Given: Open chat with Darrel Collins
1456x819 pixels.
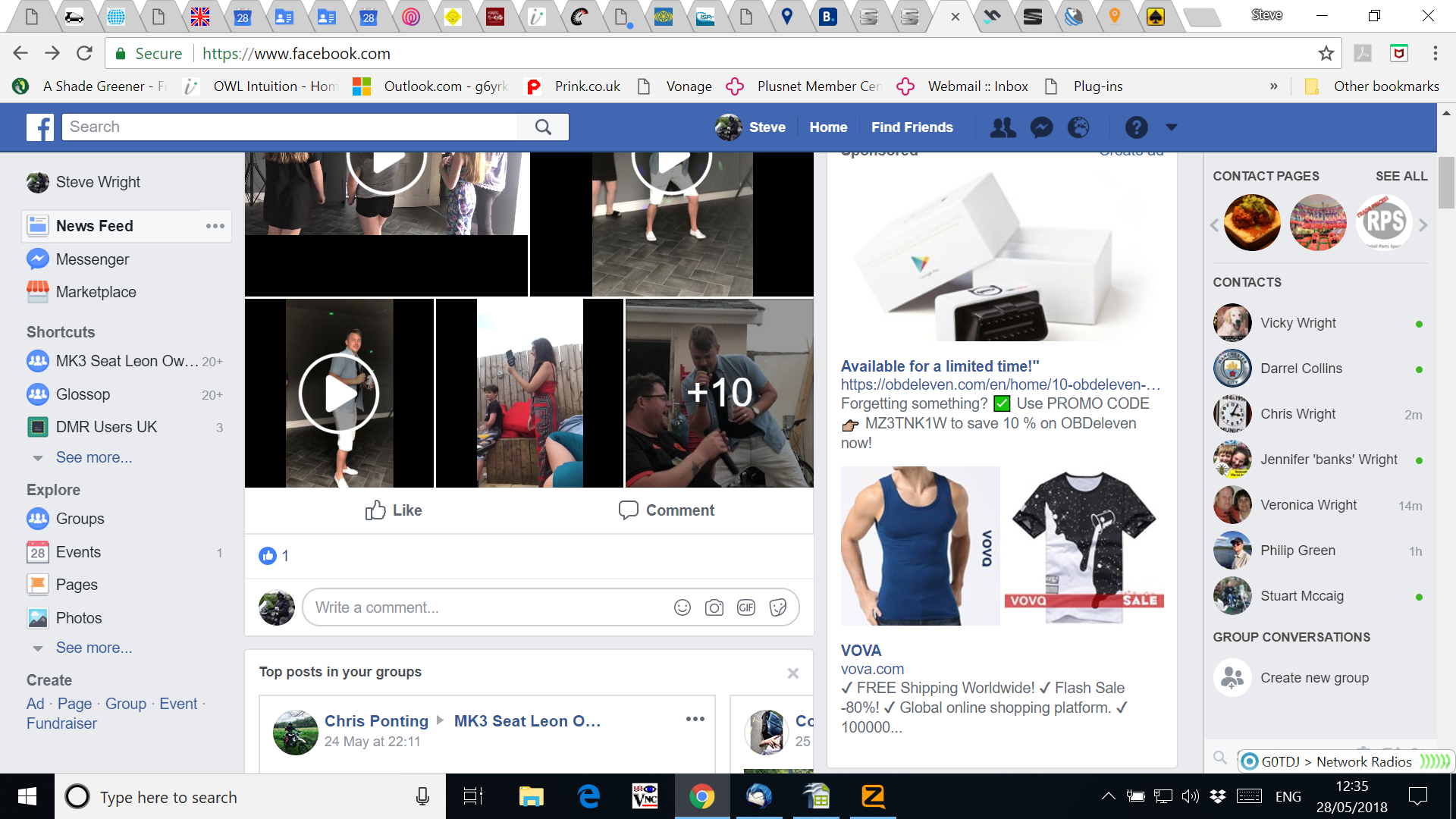Looking at the screenshot, I should (1319, 369).
